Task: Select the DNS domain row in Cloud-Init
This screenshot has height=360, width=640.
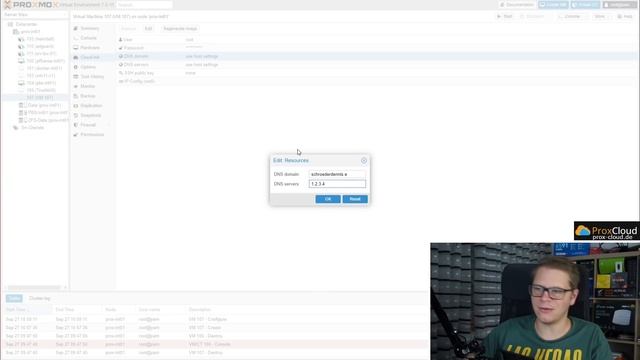Action: [x=376, y=56]
